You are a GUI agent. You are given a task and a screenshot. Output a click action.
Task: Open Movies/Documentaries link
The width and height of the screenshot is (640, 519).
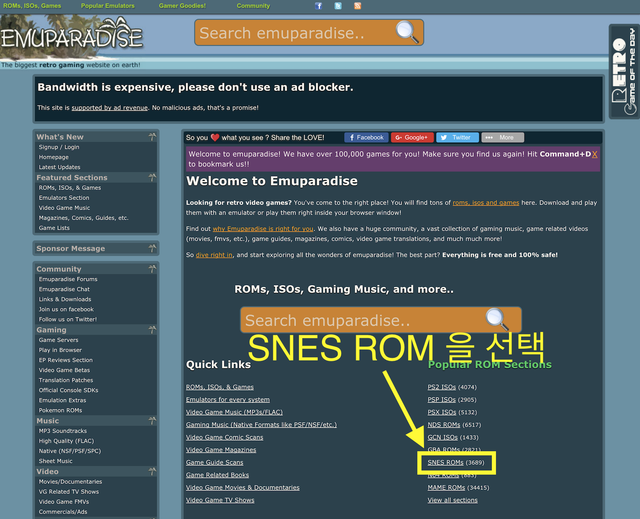coord(71,481)
